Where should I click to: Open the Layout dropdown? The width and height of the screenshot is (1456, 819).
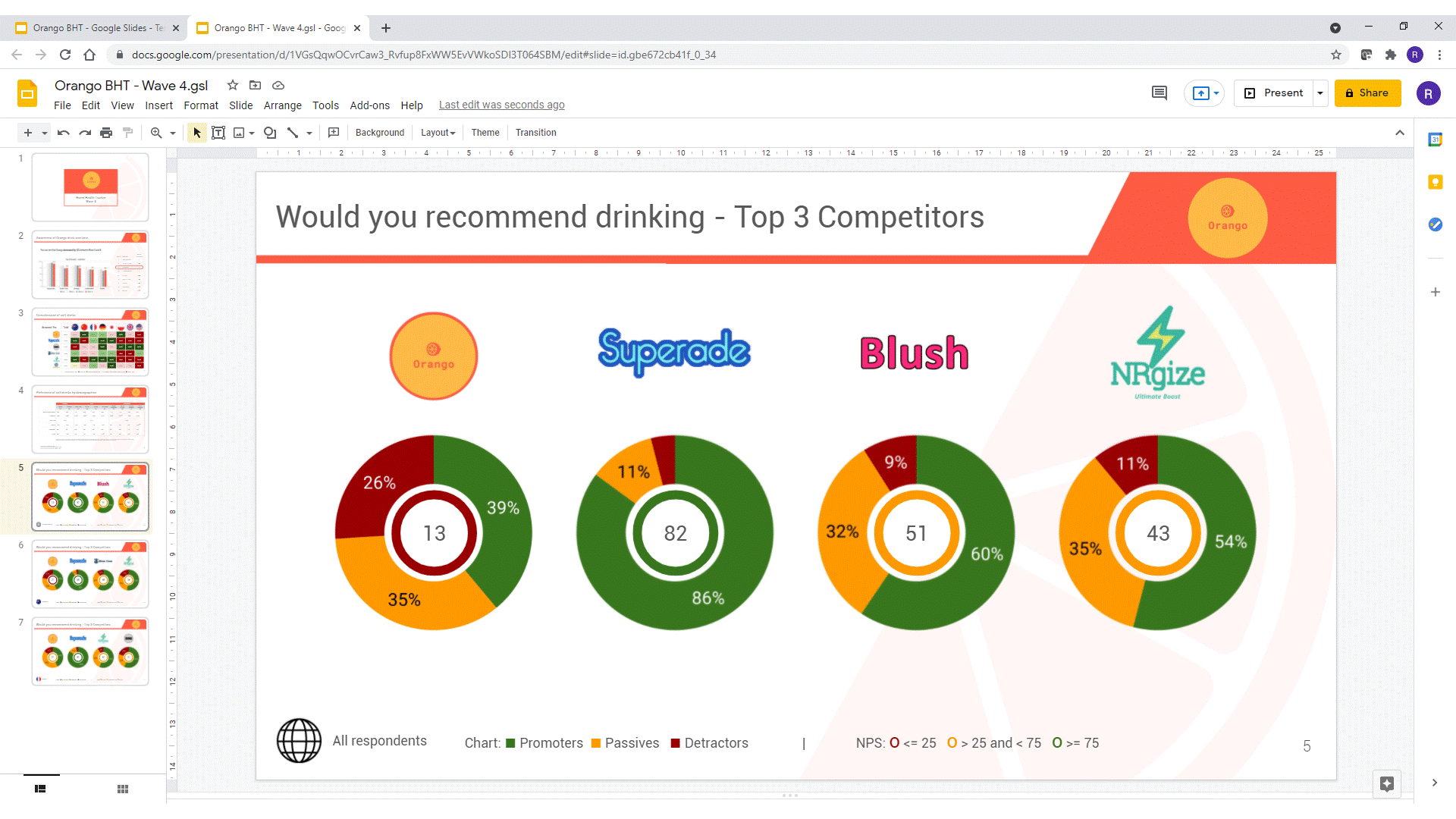coord(438,133)
